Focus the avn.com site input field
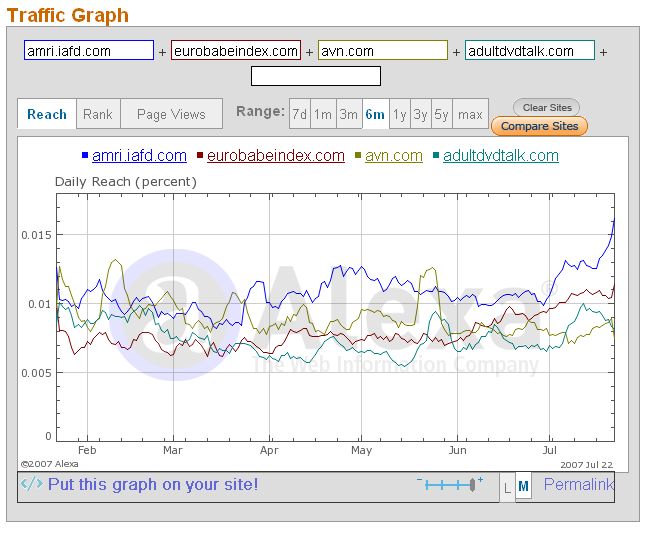The image size is (652, 535). click(383, 50)
